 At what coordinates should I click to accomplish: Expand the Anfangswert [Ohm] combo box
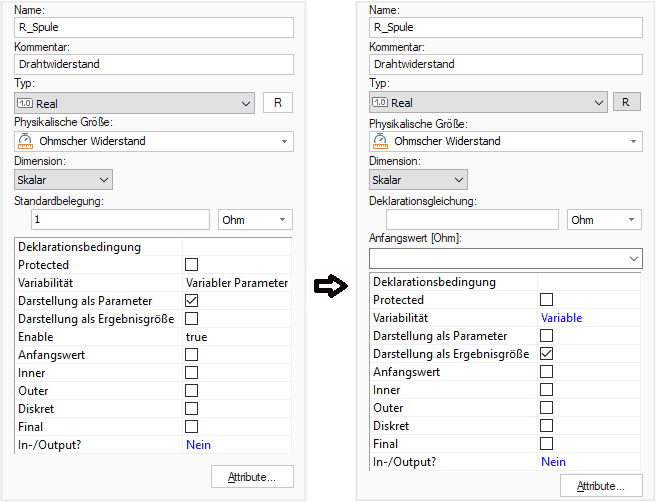631,259
